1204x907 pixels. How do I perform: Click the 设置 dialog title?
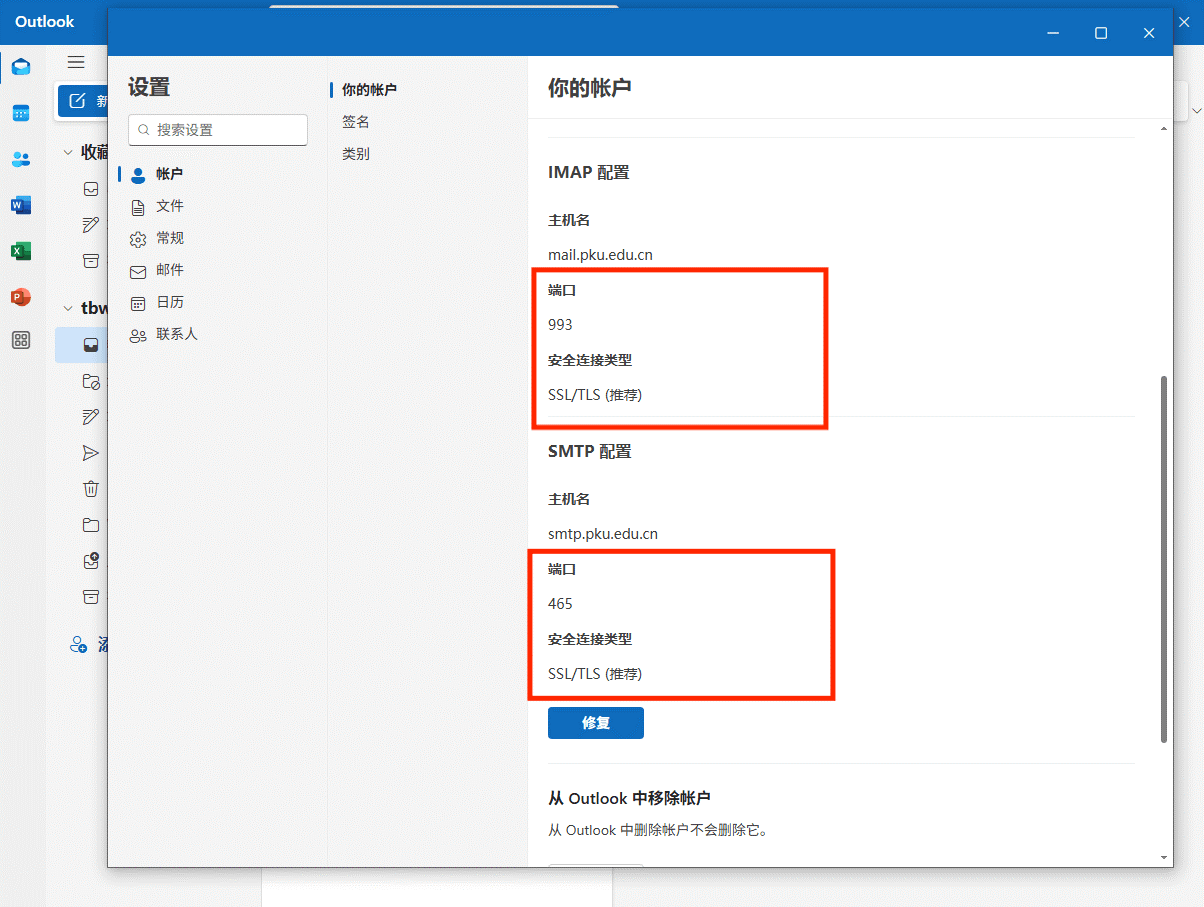coord(149,88)
